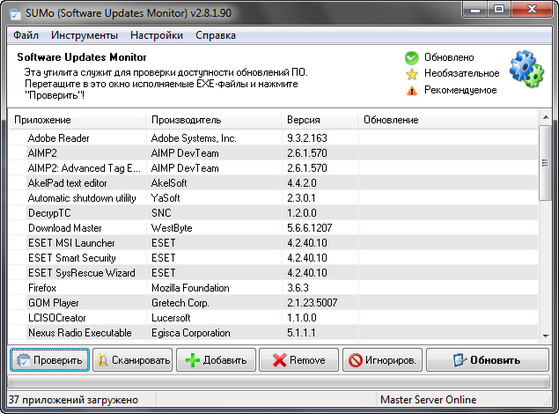Ignore the update with the Игнориров. button
The height and width of the screenshot is (414, 559).
[383, 360]
